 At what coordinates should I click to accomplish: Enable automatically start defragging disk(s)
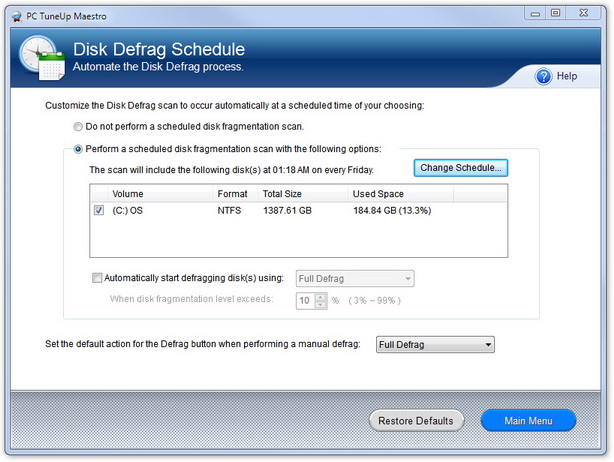(x=97, y=279)
